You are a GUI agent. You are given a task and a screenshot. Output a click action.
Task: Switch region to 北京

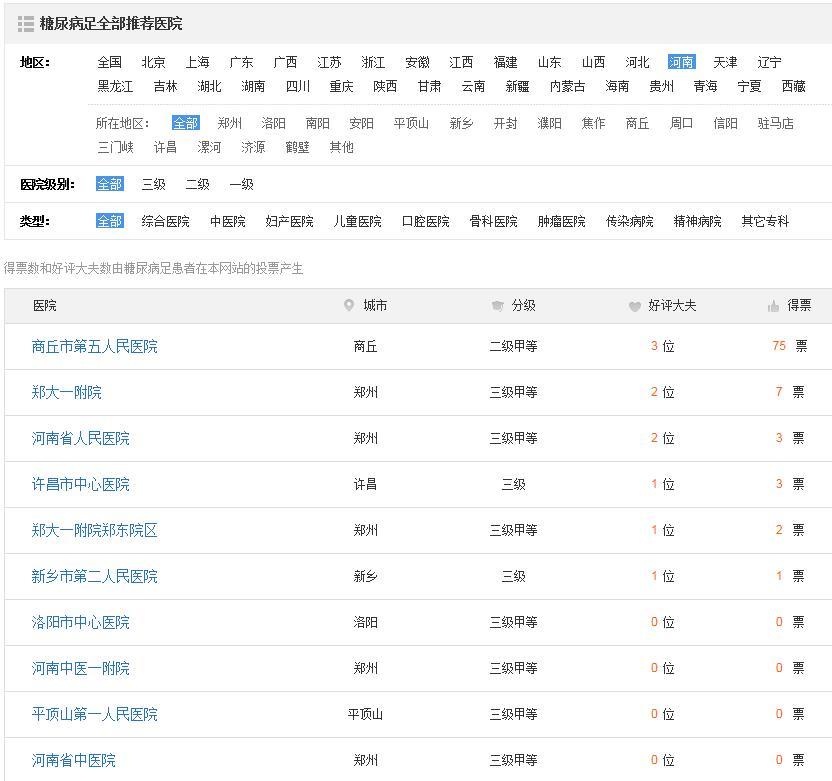click(x=153, y=62)
